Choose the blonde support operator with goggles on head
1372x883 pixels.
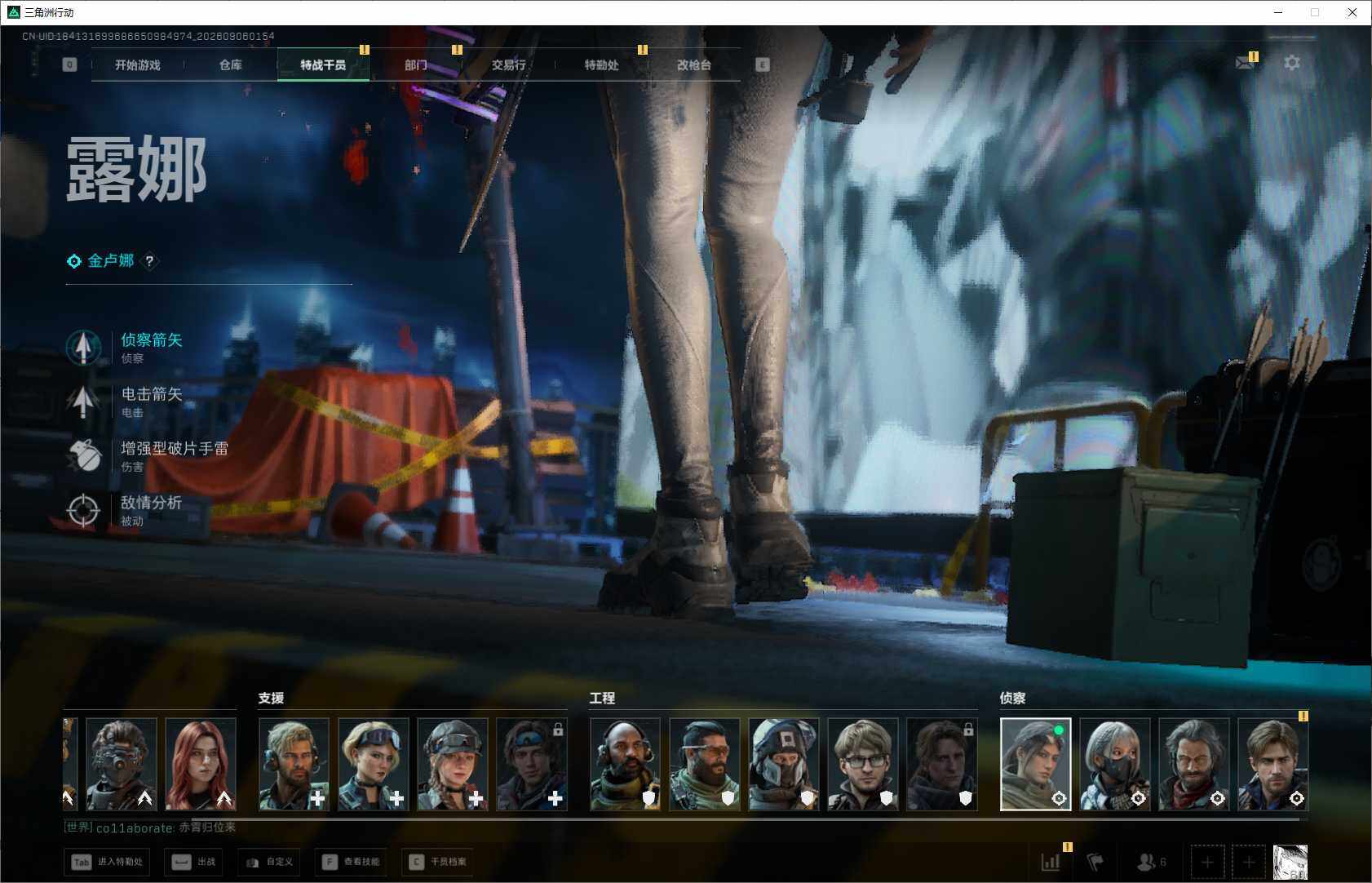pyautogui.click(x=373, y=764)
